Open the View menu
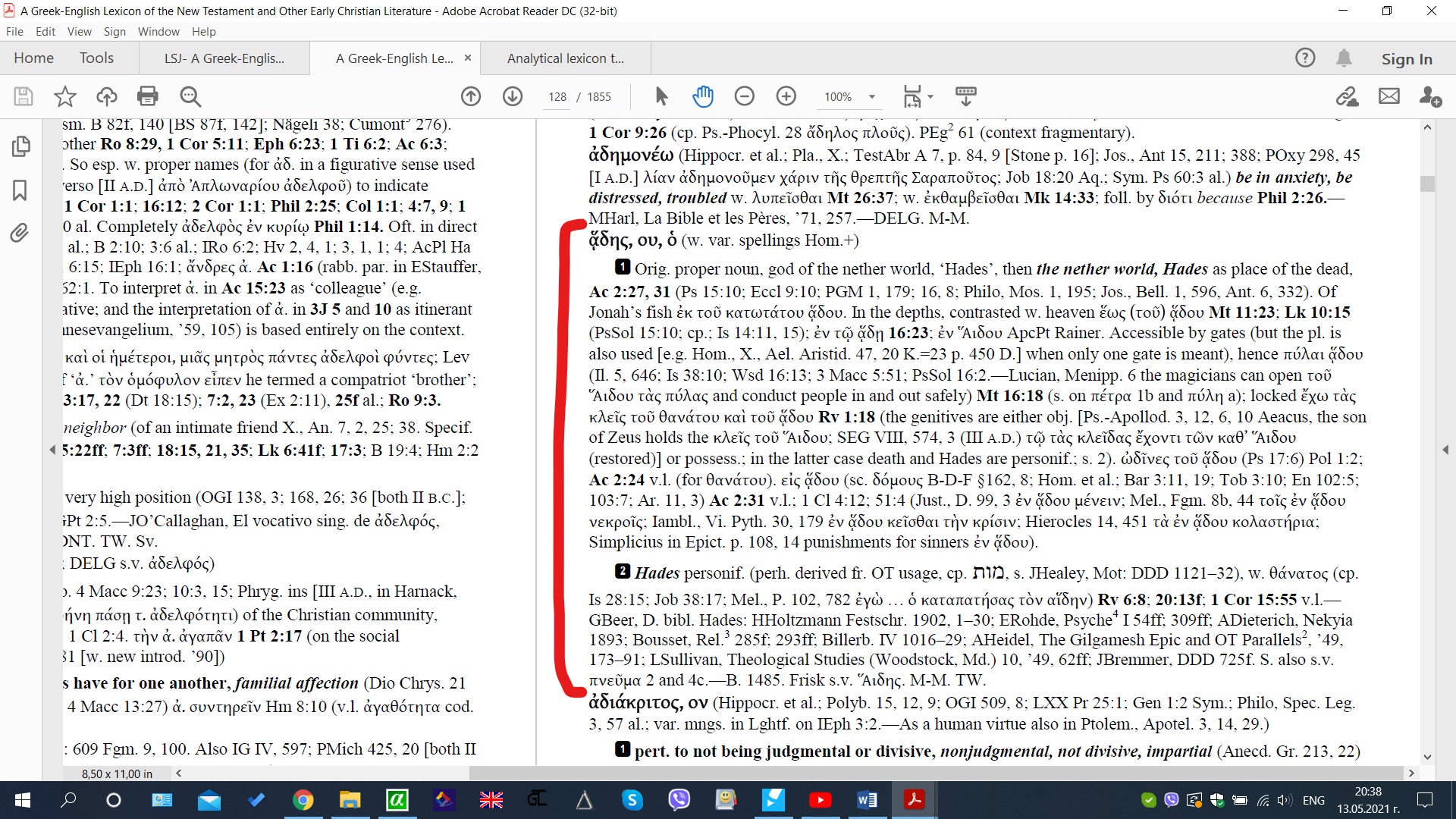The image size is (1456, 819). click(79, 32)
